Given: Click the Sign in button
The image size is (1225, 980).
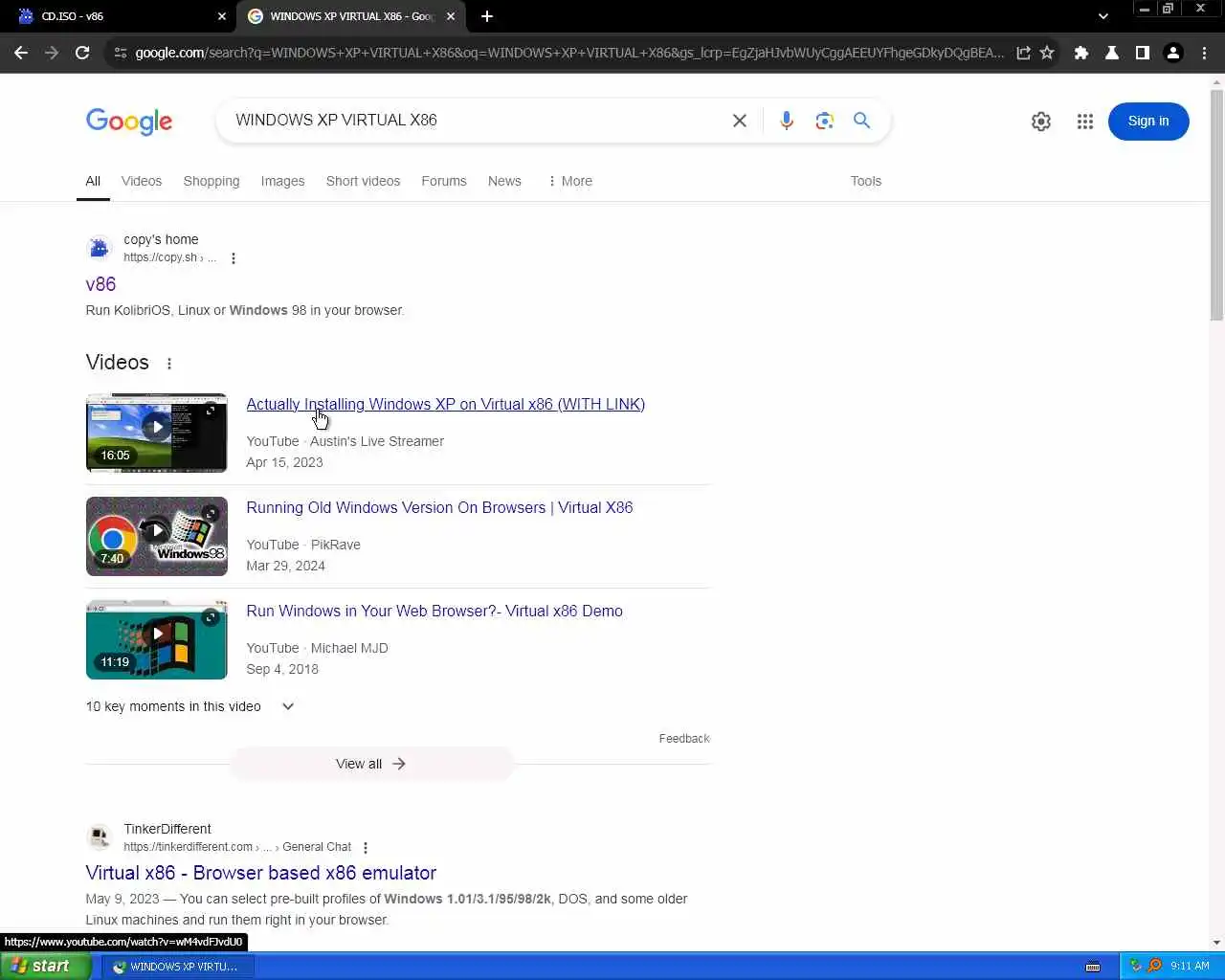Looking at the screenshot, I should (1148, 122).
